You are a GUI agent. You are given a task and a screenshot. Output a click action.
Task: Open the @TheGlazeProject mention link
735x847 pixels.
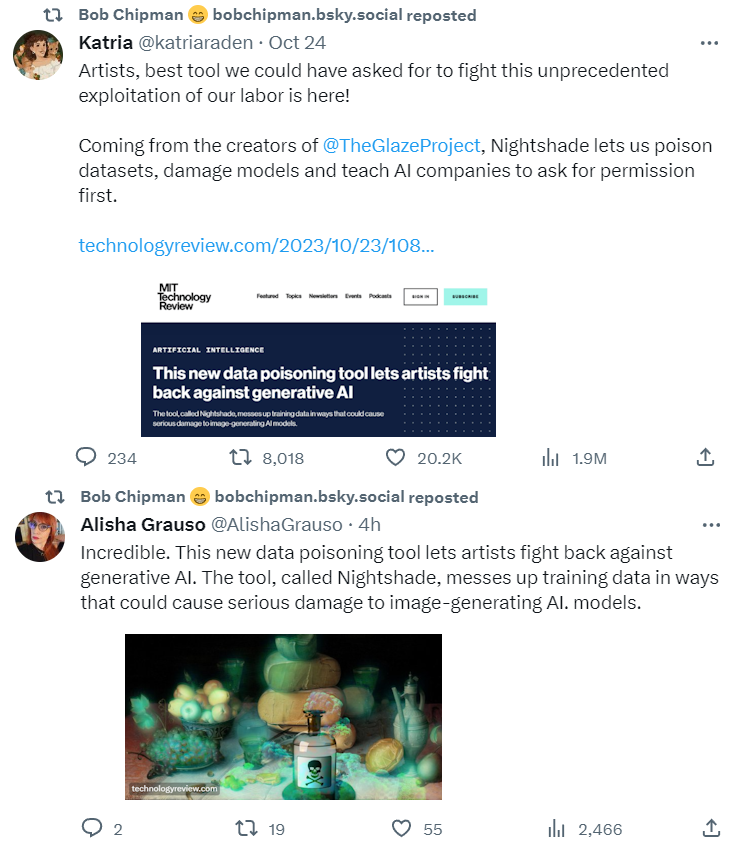[401, 145]
